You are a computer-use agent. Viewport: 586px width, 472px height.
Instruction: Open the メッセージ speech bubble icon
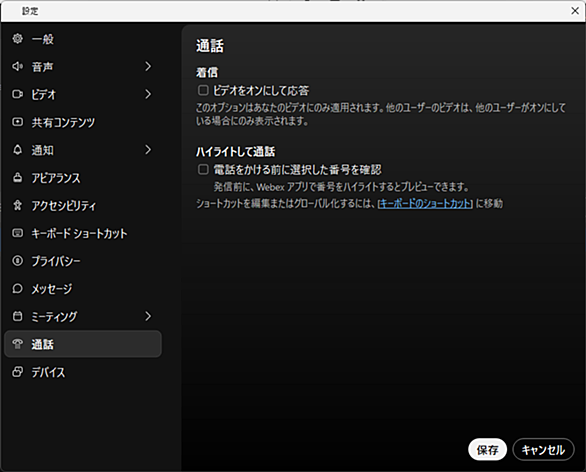(18, 289)
